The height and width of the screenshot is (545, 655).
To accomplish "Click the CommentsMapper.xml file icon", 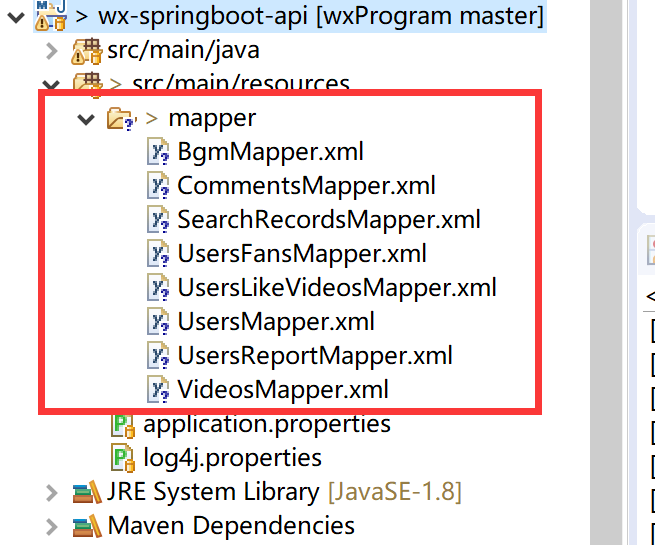I will (x=158, y=186).
